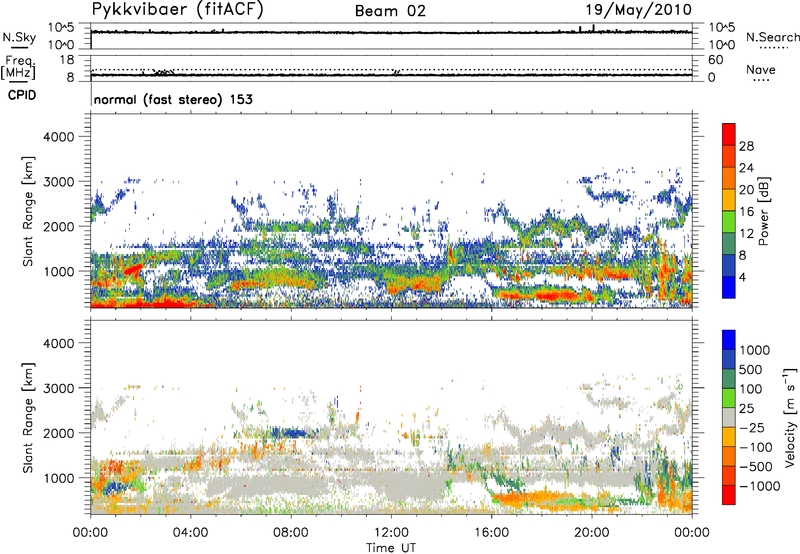Click the 'Velocity [m s-1]' colorbar label
800x554 pixels.
[790, 417]
